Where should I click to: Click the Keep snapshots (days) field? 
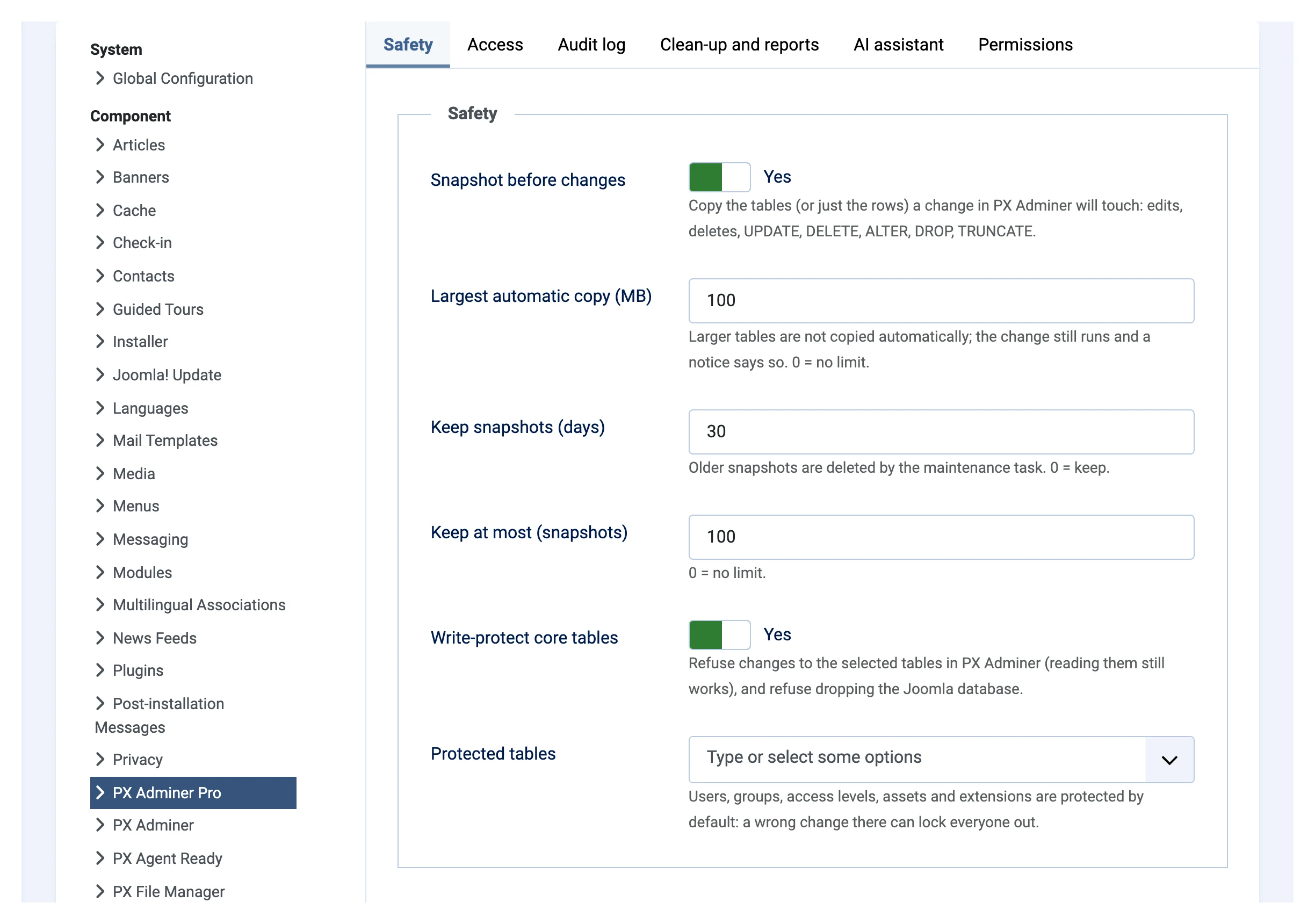point(941,432)
